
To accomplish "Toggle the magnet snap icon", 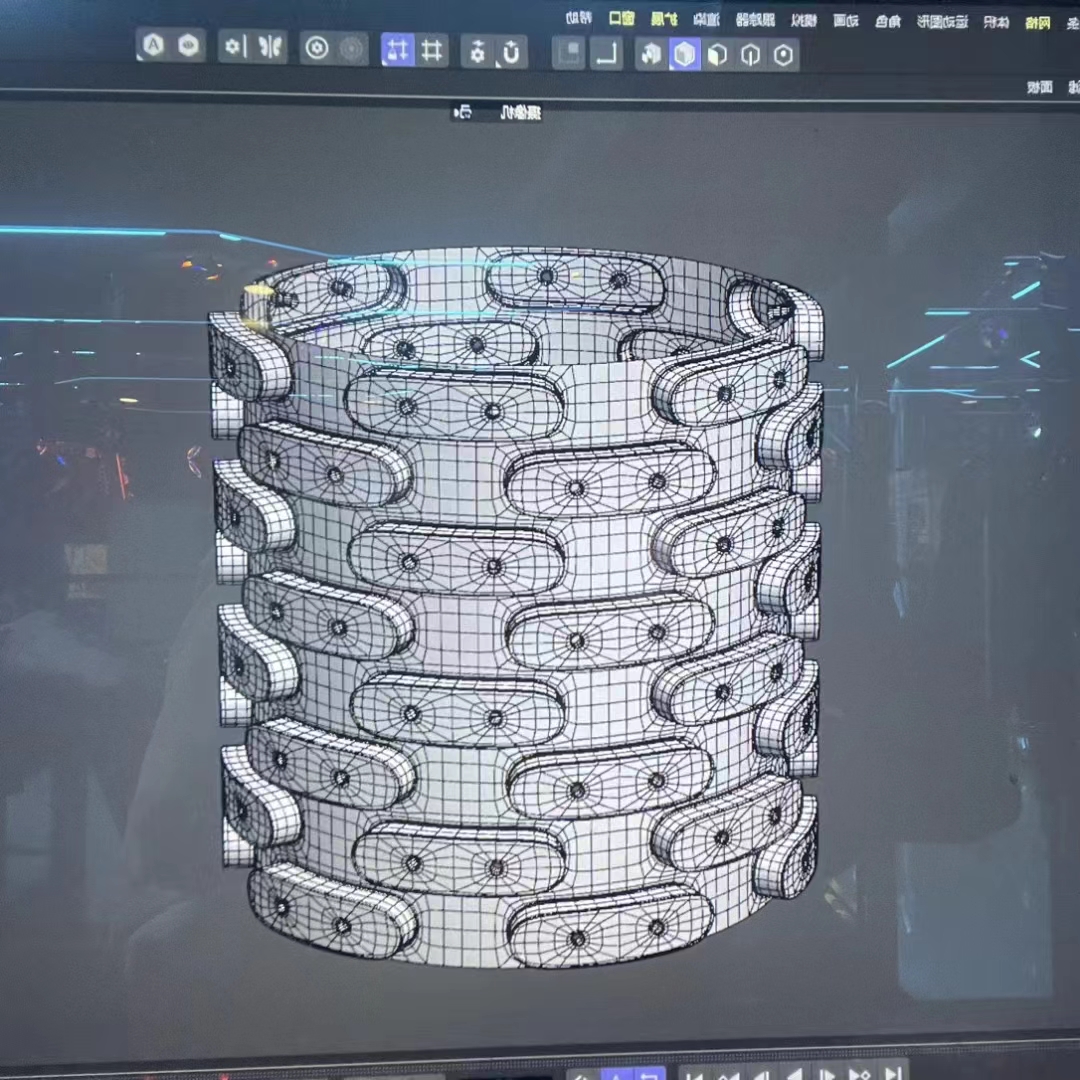I will click(x=511, y=52).
